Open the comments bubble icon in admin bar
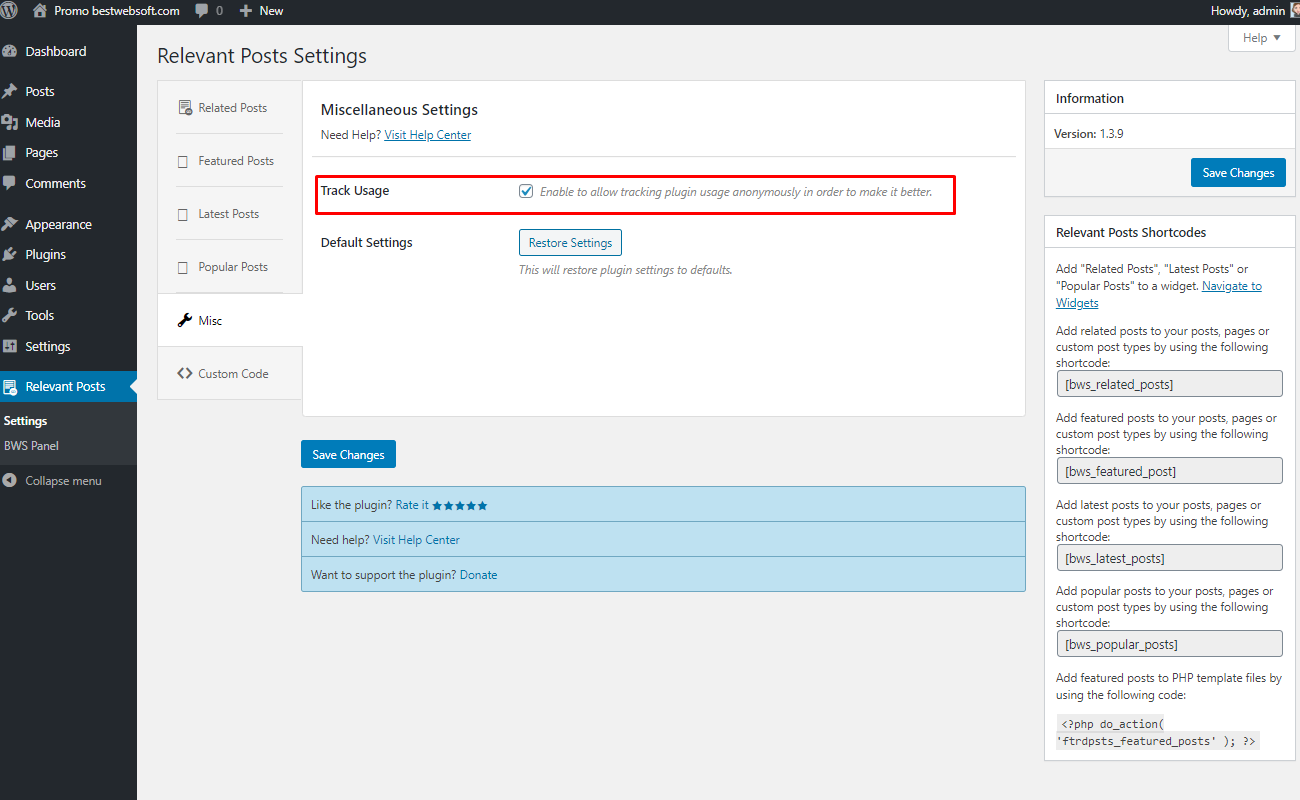Image resolution: width=1300 pixels, height=800 pixels. click(x=203, y=11)
